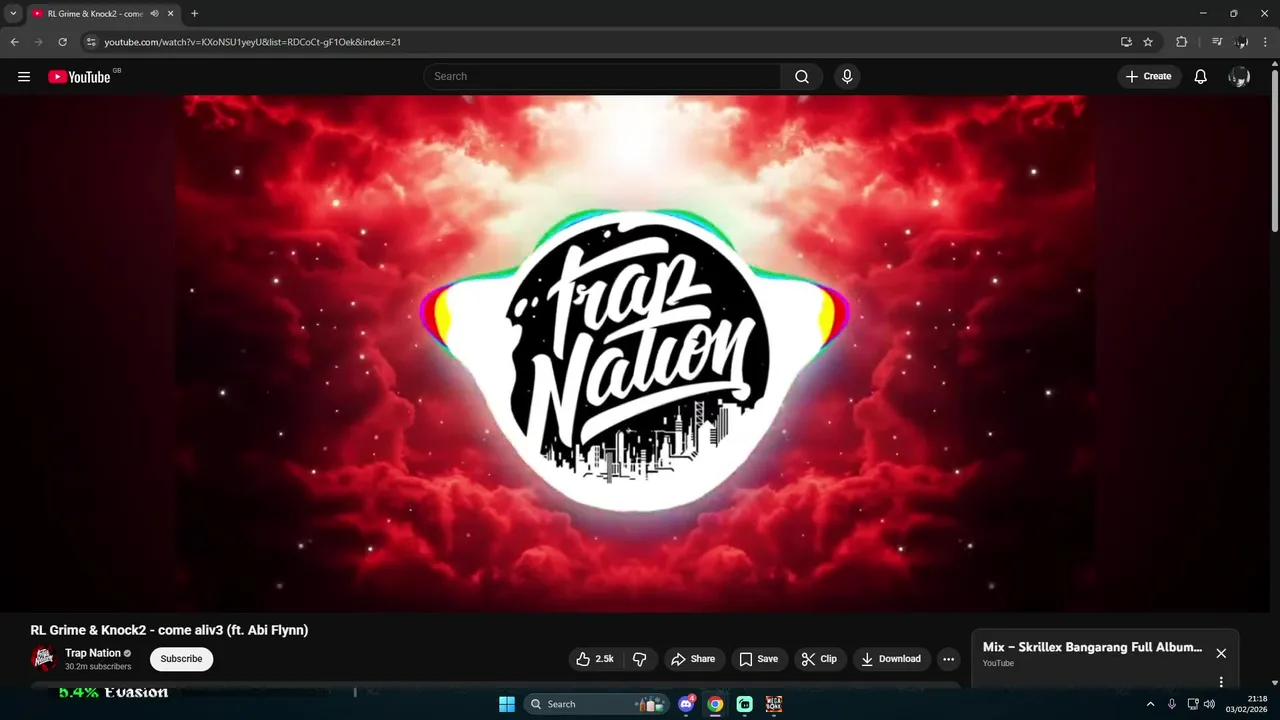The image size is (1280, 720).
Task: Open more actions ellipsis under video
Action: pyautogui.click(x=948, y=659)
